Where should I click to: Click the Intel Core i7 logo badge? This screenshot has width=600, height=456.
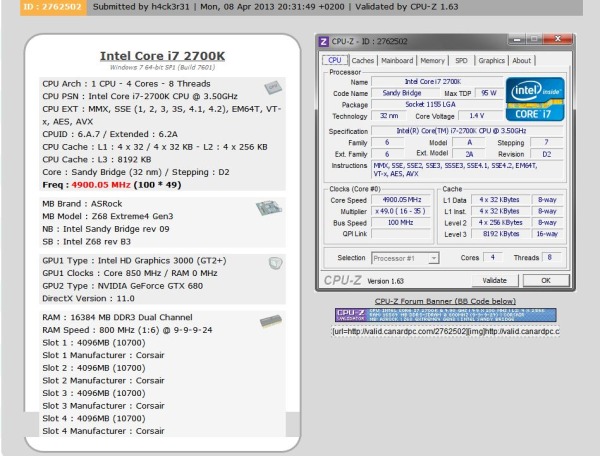(x=535, y=99)
